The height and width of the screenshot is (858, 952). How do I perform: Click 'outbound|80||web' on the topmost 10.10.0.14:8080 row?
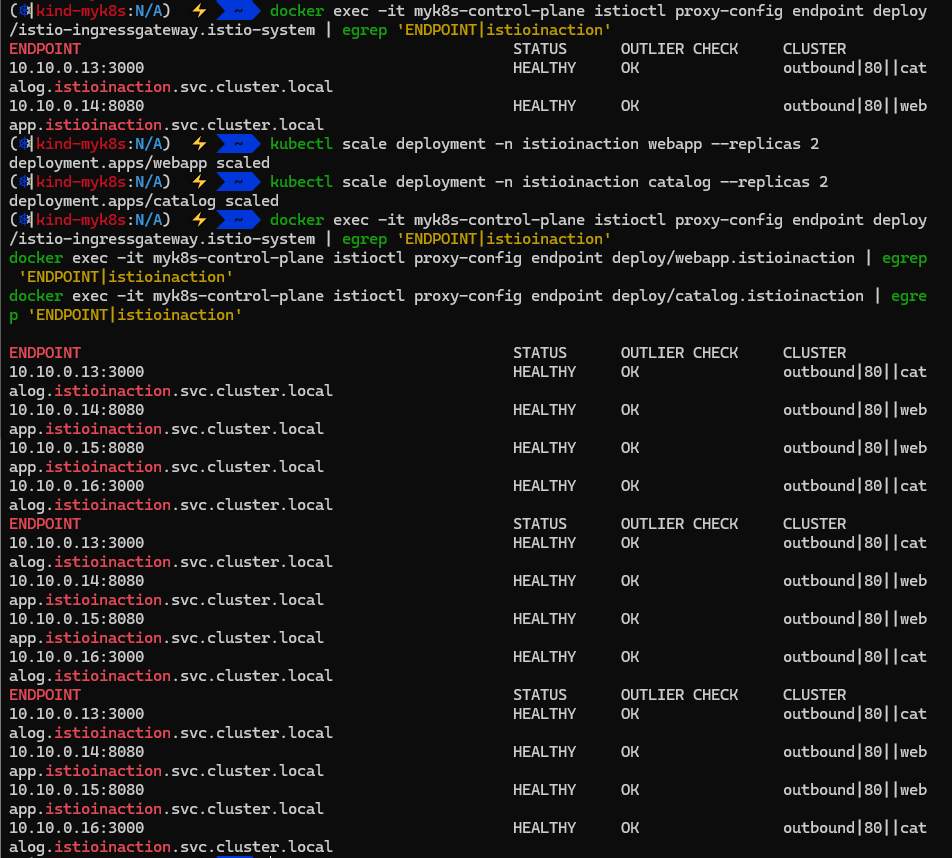click(855, 106)
